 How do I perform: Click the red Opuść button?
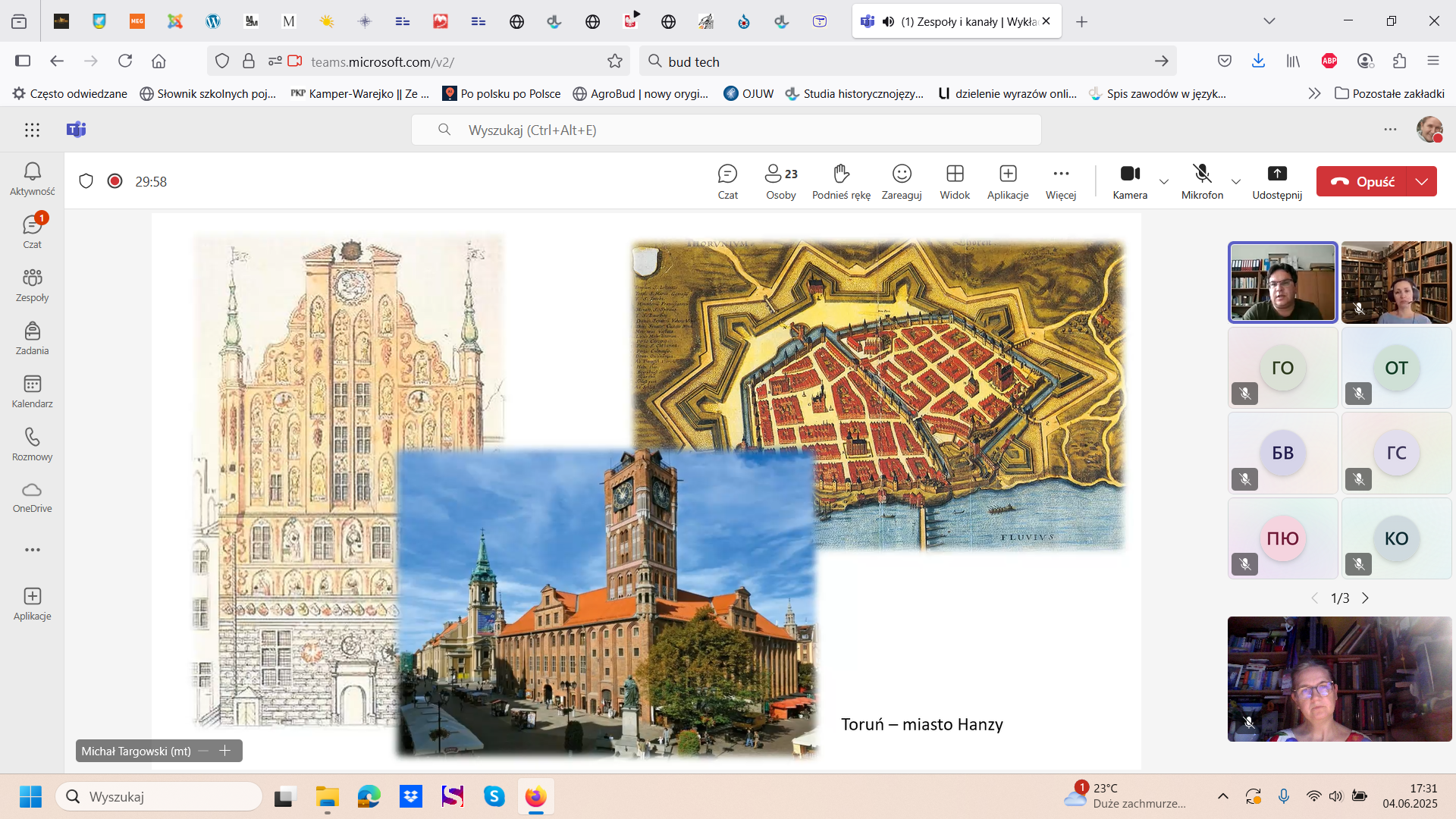pos(1362,181)
